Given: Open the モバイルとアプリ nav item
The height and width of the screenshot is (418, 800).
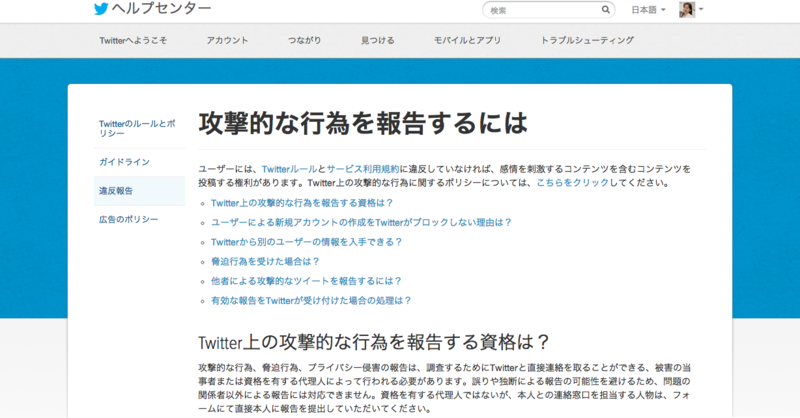Looking at the screenshot, I should pyautogui.click(x=467, y=40).
